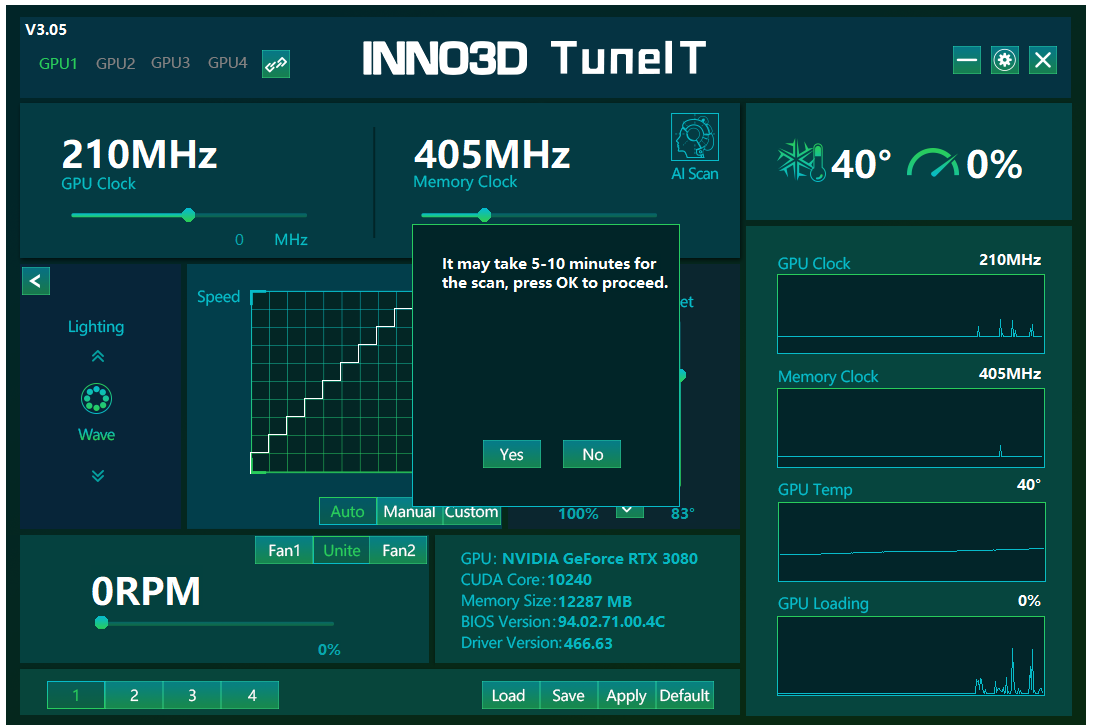Select Fan1
Screen dimensions: 1093x728
[284, 550]
